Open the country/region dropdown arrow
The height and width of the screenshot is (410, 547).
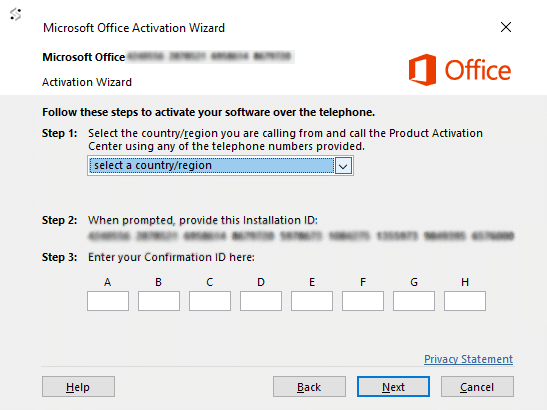click(343, 166)
